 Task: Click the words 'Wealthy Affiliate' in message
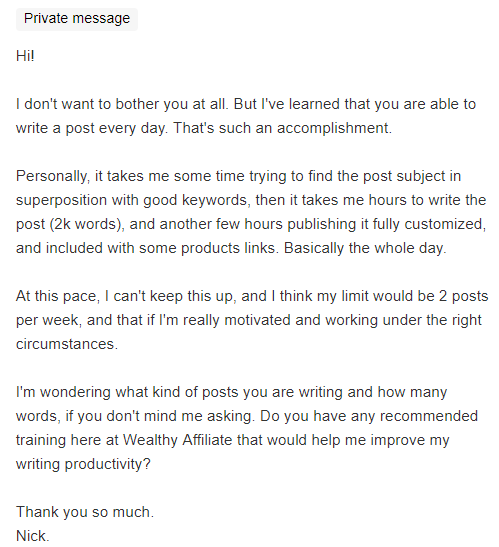[x=177, y=440]
